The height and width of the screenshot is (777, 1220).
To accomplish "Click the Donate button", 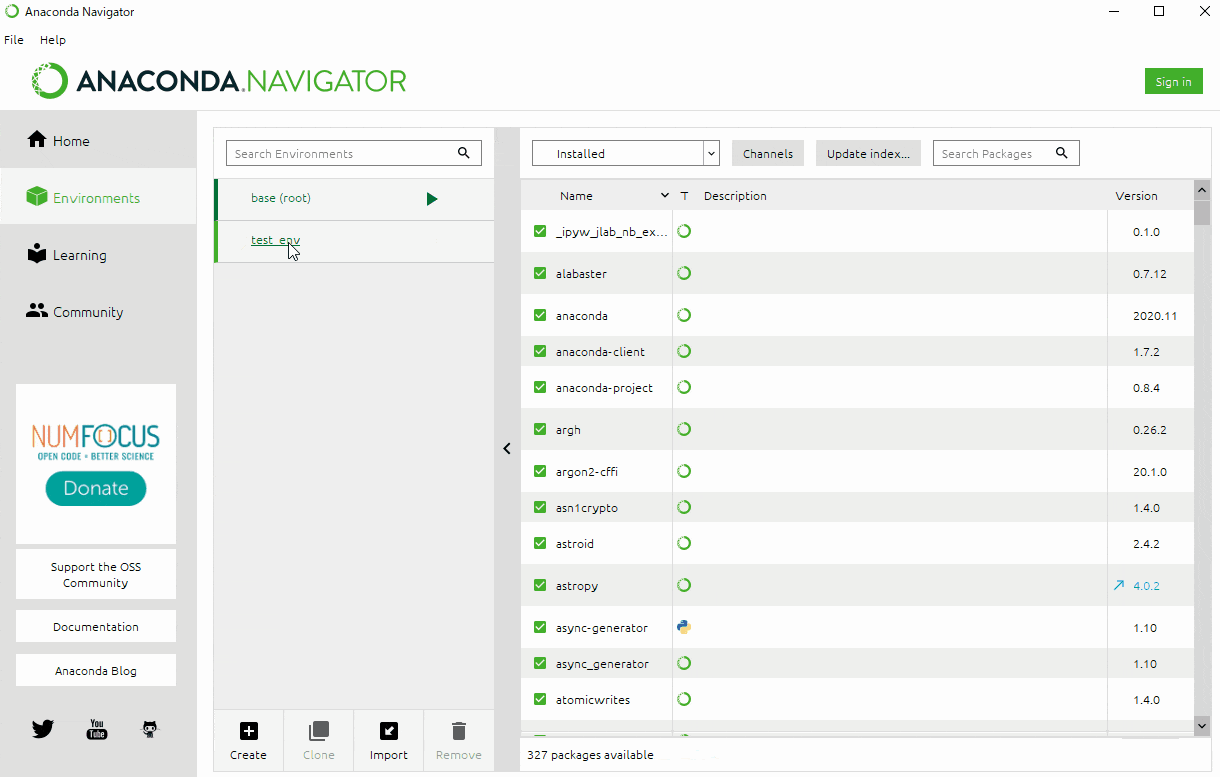I will pyautogui.click(x=95, y=488).
